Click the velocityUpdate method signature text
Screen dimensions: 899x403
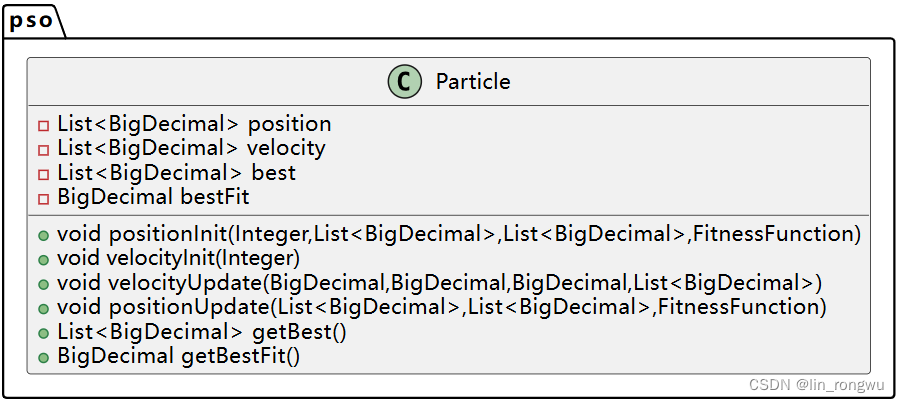(439, 284)
